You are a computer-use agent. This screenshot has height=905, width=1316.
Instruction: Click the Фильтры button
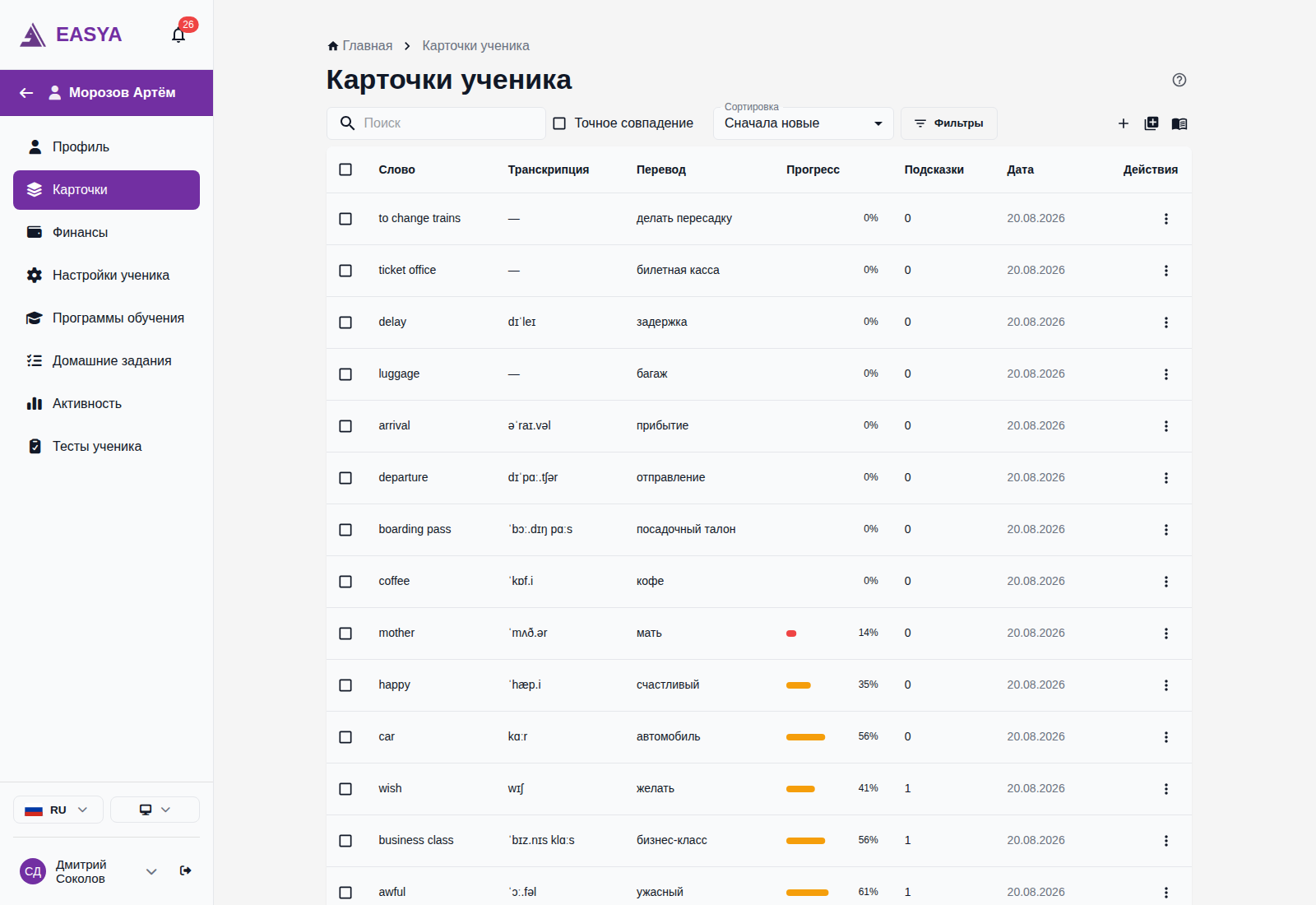point(949,123)
